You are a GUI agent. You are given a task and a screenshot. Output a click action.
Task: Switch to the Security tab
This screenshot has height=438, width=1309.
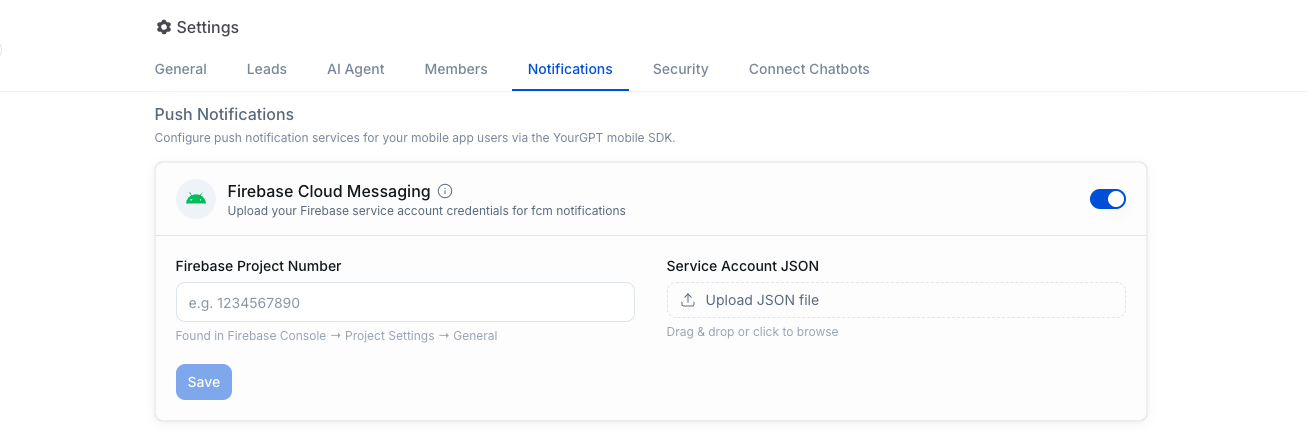[x=681, y=69]
